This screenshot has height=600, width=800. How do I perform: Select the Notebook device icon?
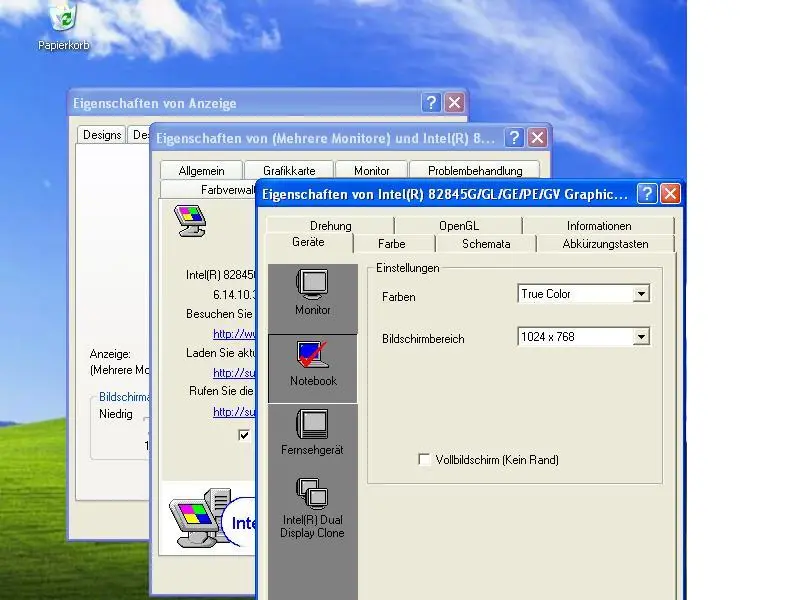[x=312, y=363]
